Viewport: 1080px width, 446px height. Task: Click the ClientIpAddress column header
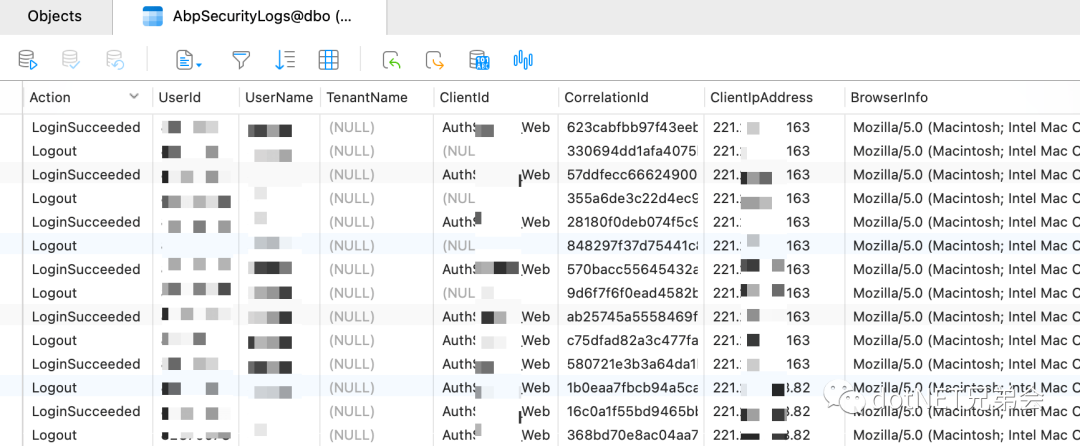(x=761, y=98)
